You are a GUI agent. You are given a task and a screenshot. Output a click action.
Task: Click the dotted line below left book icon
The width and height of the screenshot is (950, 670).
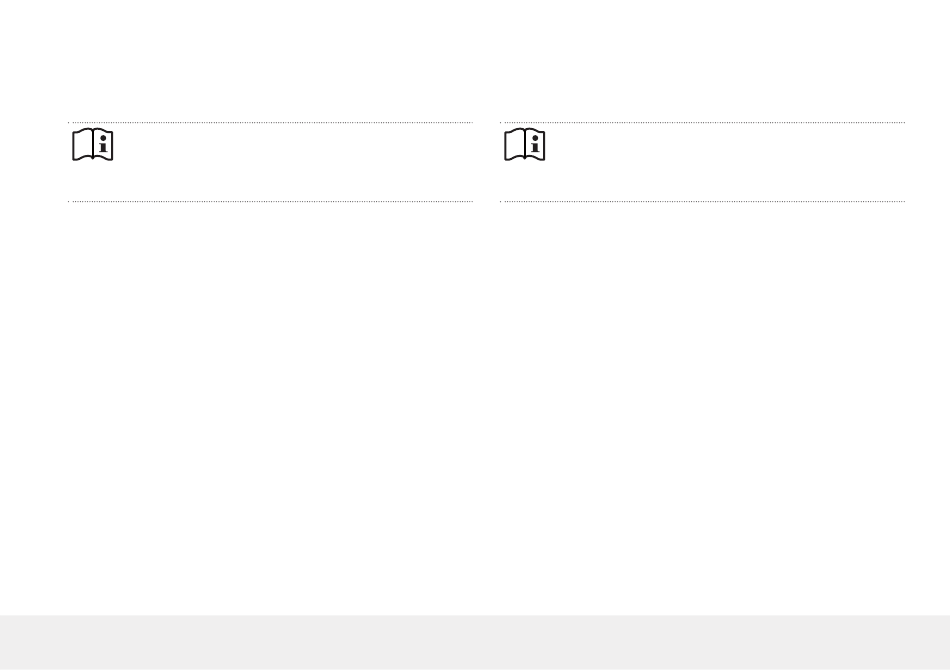click(270, 201)
